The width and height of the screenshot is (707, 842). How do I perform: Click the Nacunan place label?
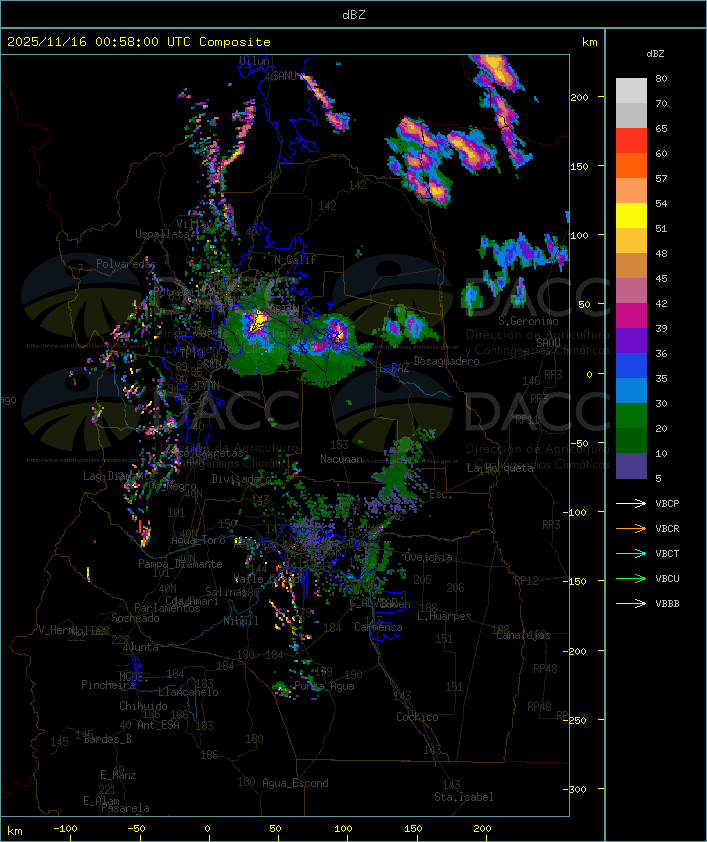tap(341, 459)
